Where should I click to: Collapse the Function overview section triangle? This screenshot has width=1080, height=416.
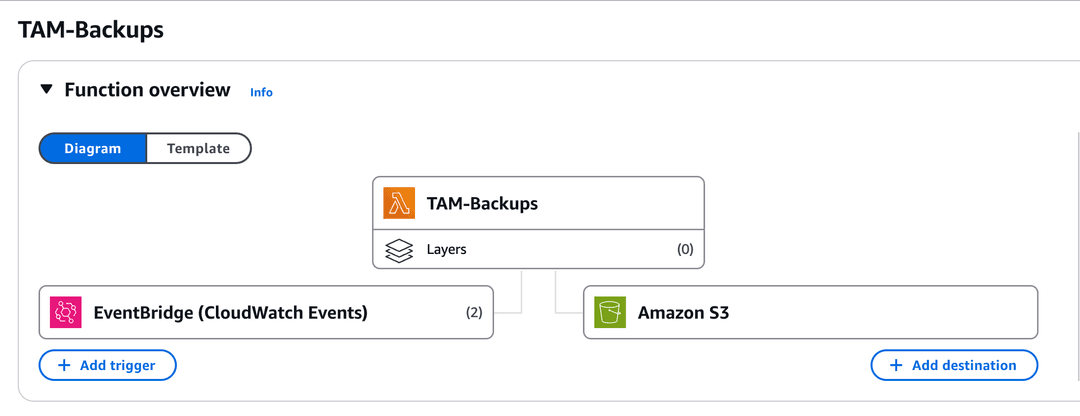point(46,90)
